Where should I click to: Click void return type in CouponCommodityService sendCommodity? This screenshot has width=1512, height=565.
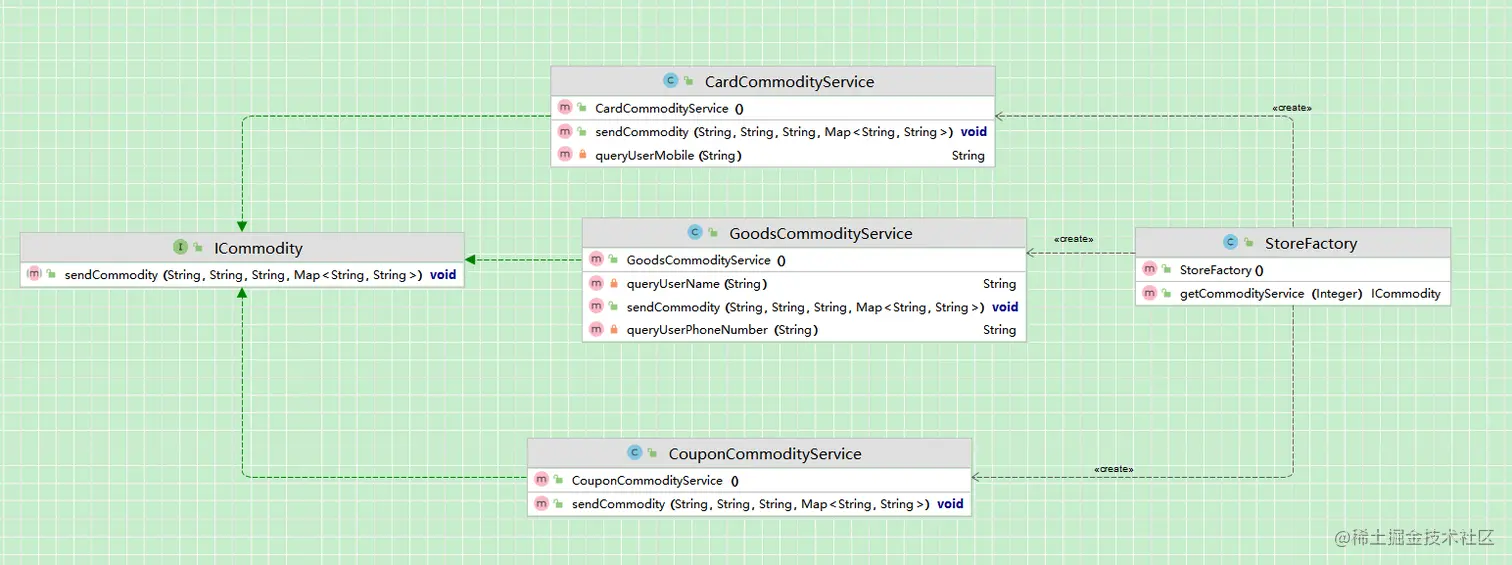coord(950,504)
